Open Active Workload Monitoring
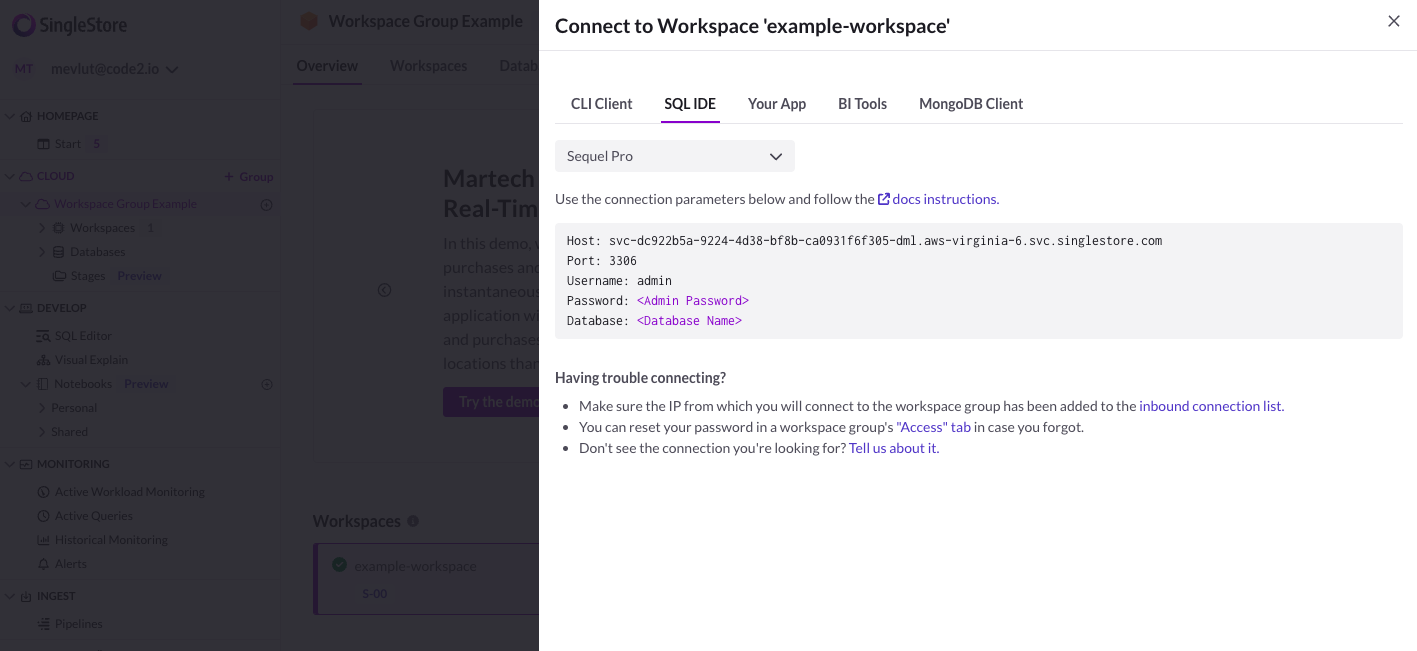Screen dimensions: 1417x651 point(121,492)
